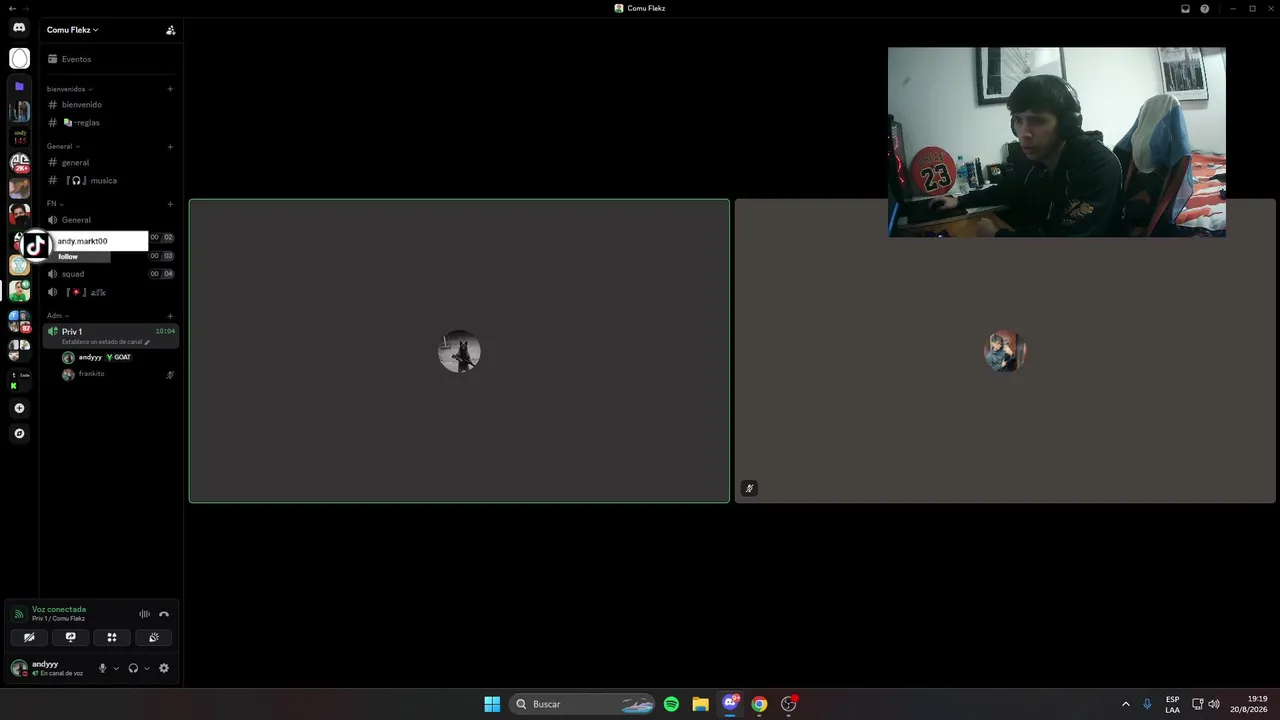Open Spotify from the taskbar
Screen dimensions: 1280x720
[671, 704]
